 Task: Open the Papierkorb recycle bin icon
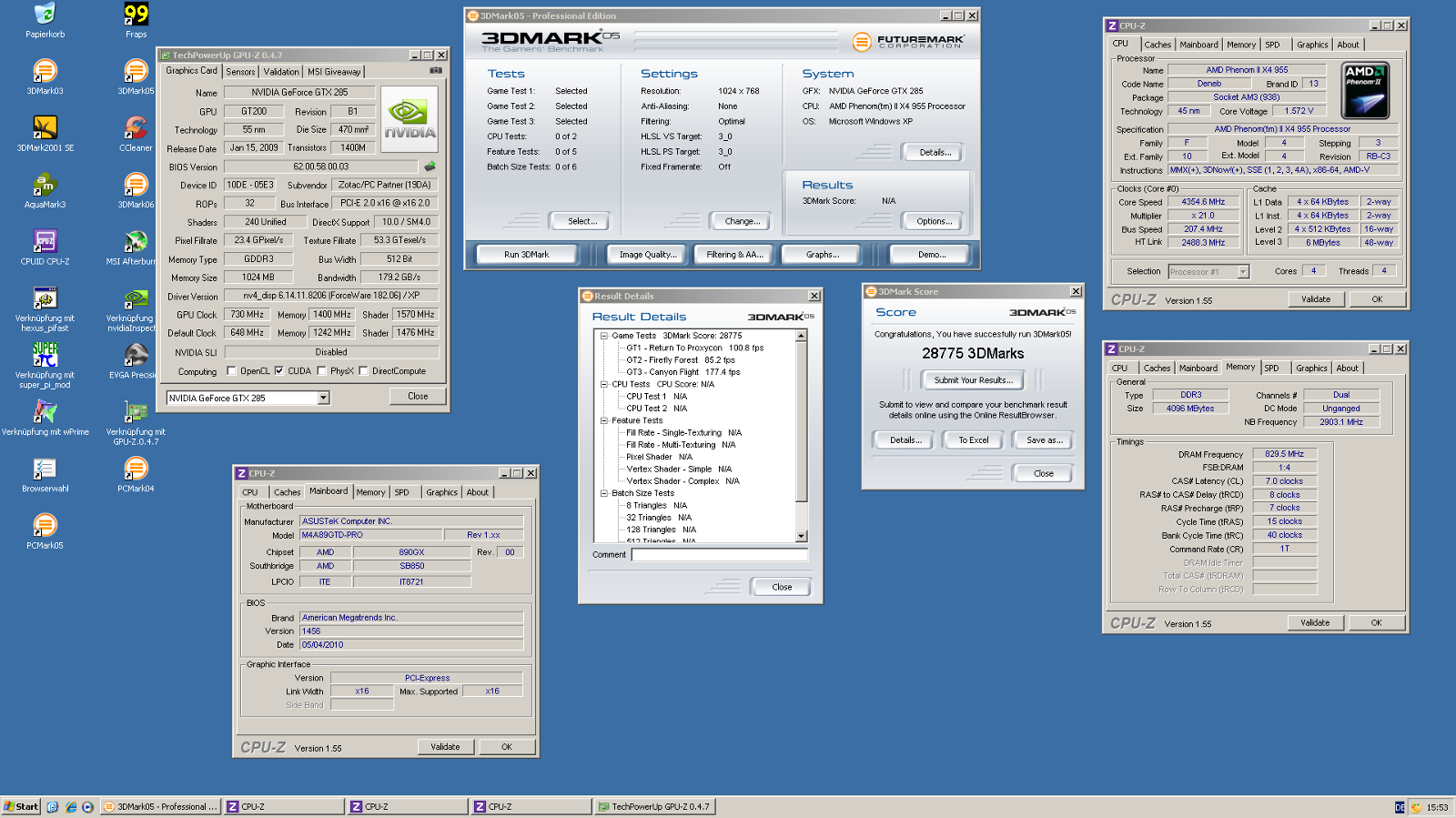45,15
